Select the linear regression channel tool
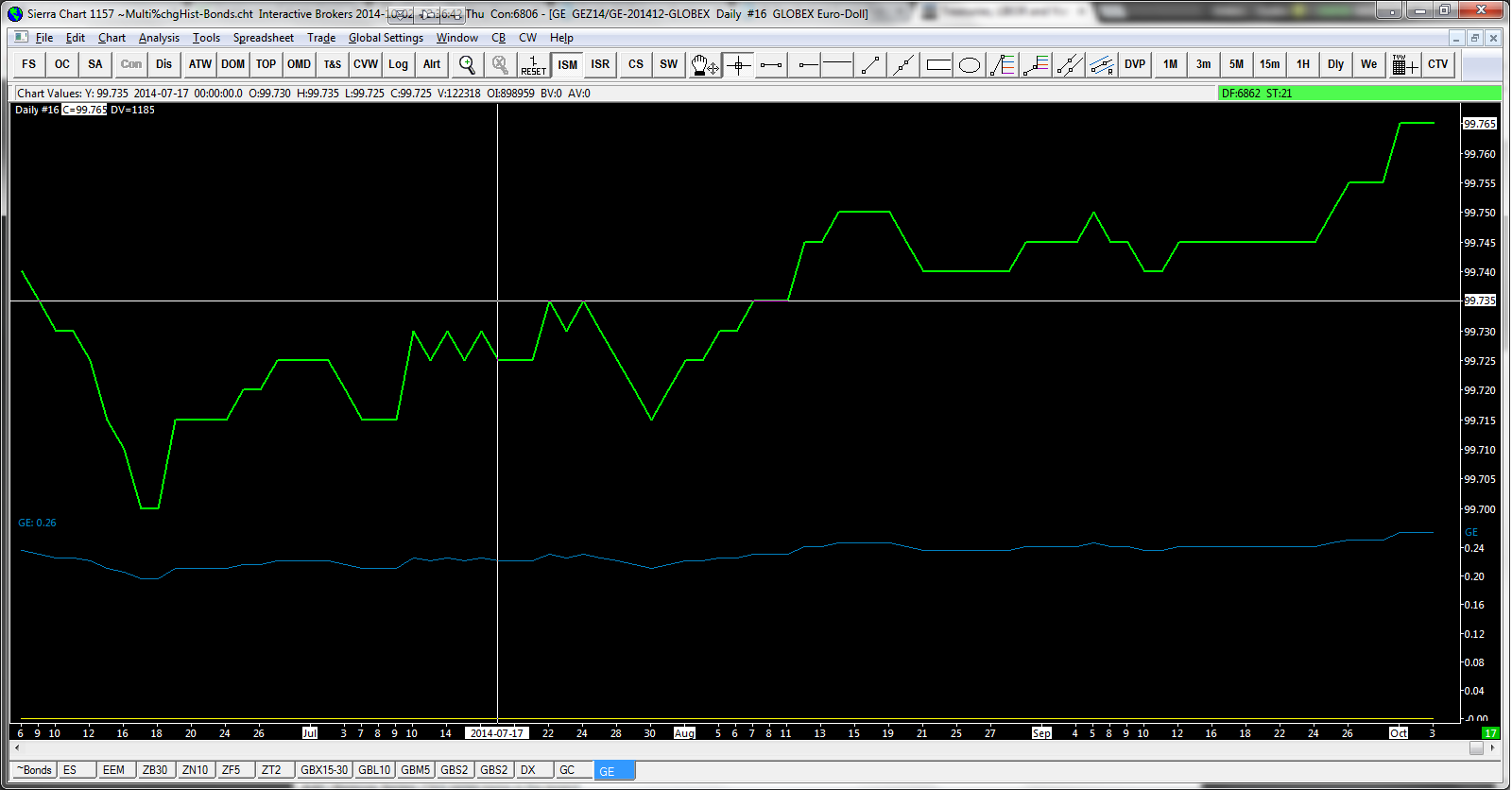Image resolution: width=1512 pixels, height=790 pixels. (1102, 64)
